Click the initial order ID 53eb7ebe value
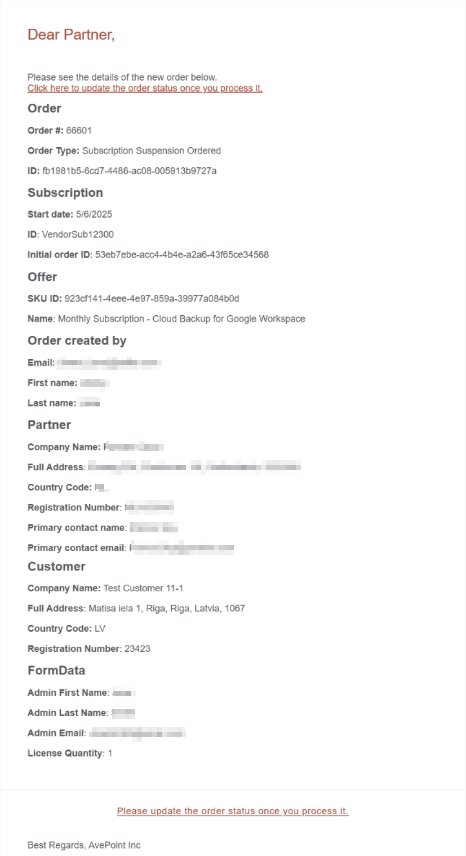 pos(182,254)
